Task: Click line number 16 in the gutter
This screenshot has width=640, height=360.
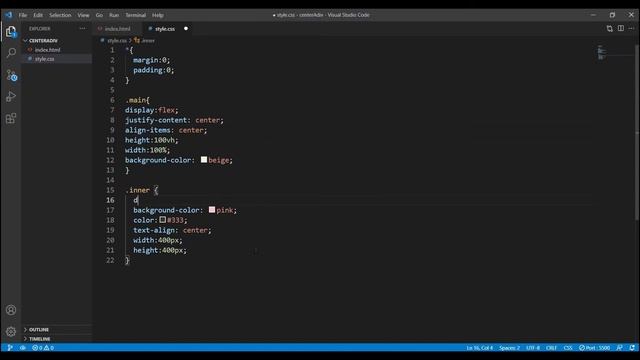Action: point(110,200)
